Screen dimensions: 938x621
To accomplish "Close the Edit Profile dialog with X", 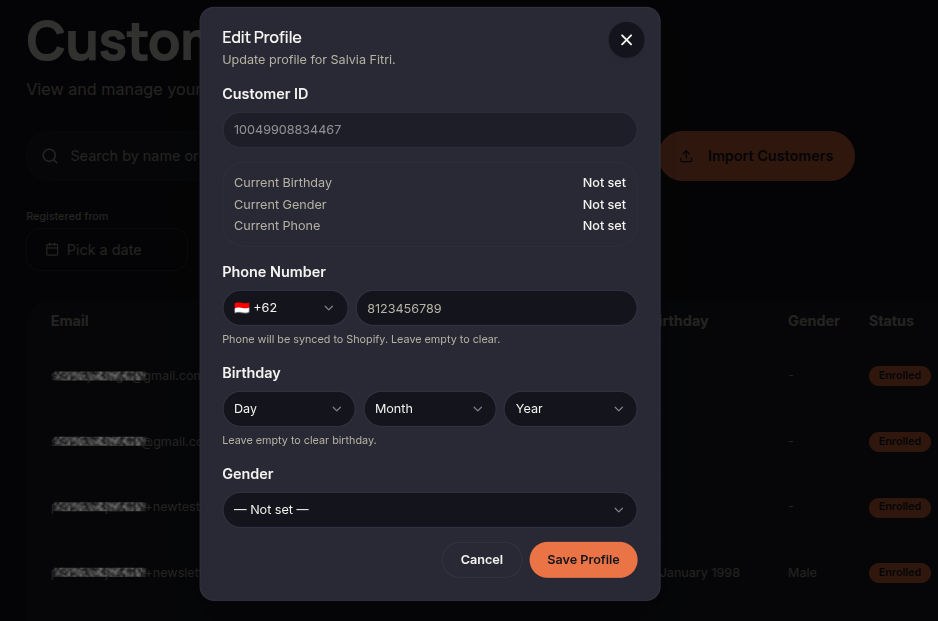I will click(626, 40).
